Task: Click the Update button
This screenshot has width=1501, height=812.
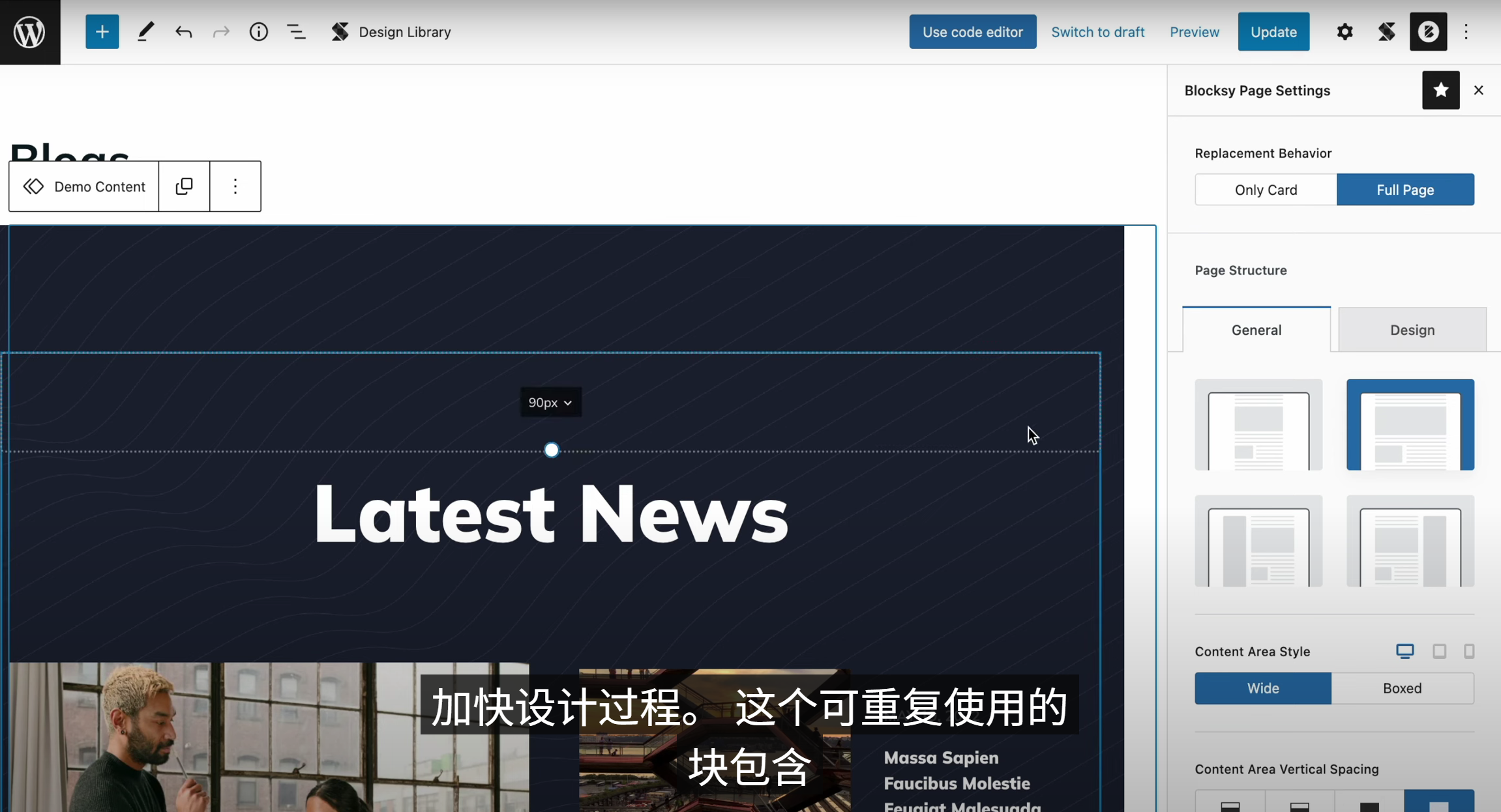Action: tap(1273, 31)
